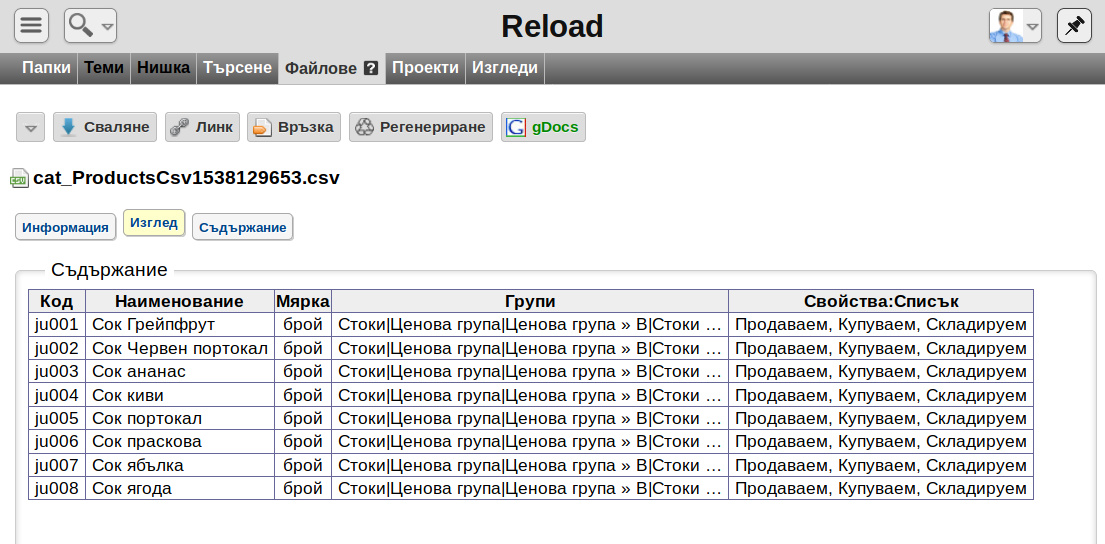Select table cell ju001
This screenshot has height=544, width=1105.
coord(57,325)
